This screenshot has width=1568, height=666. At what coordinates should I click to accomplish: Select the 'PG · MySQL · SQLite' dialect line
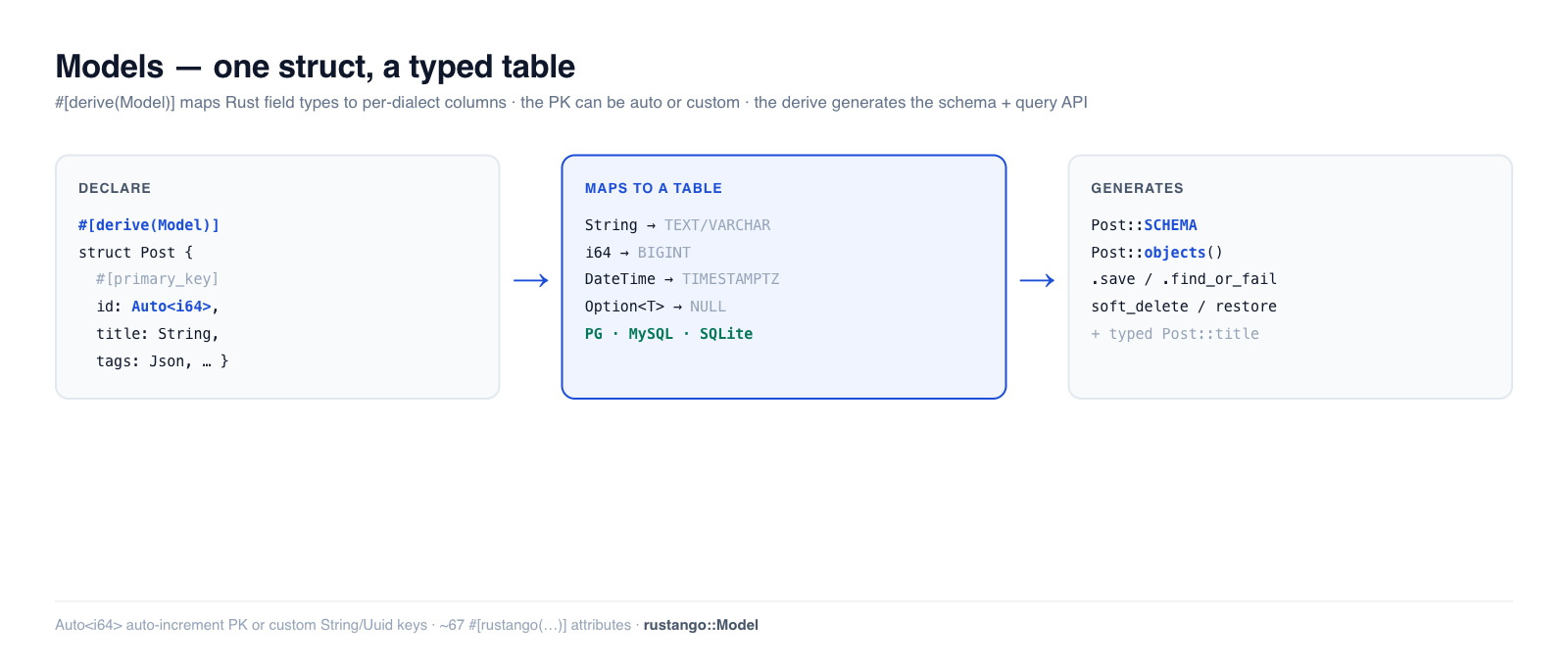point(669,334)
